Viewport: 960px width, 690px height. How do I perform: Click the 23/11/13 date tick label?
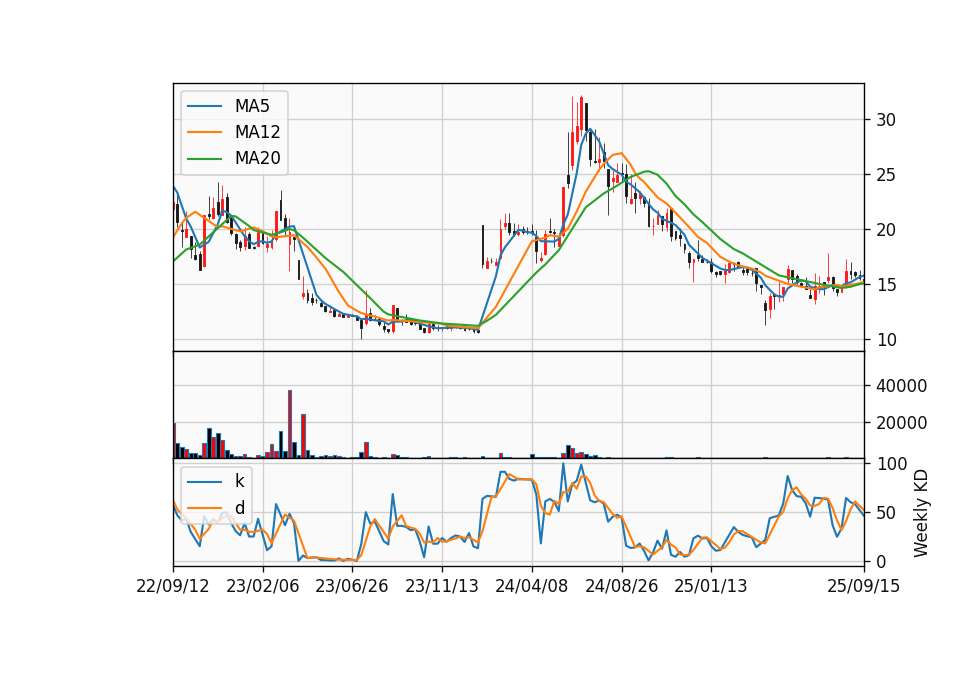[x=441, y=586]
